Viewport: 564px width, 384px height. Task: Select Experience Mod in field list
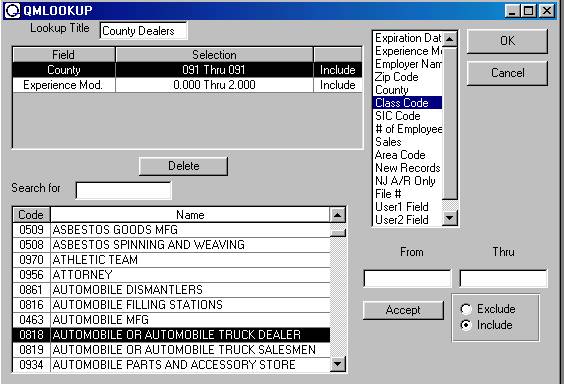coord(408,51)
